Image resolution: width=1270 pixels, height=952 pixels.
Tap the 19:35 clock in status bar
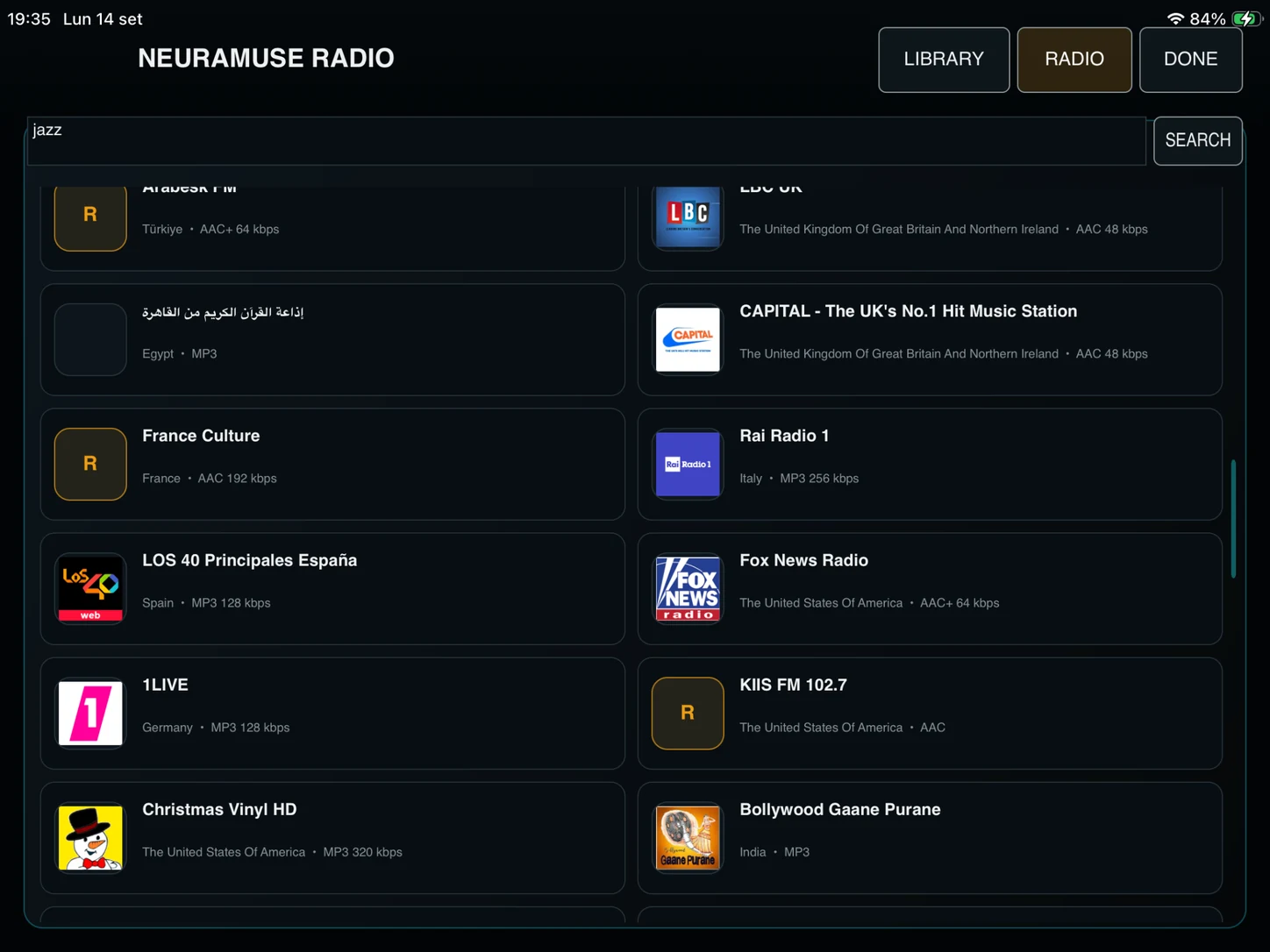tap(29, 18)
